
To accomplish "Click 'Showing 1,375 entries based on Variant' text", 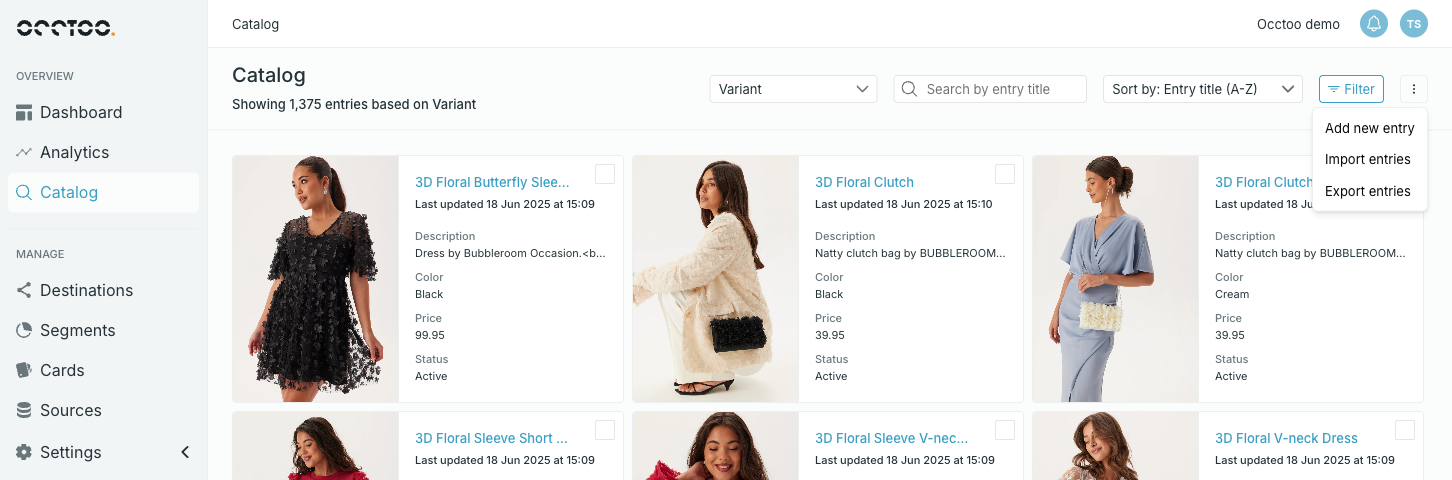I will pyautogui.click(x=354, y=104).
